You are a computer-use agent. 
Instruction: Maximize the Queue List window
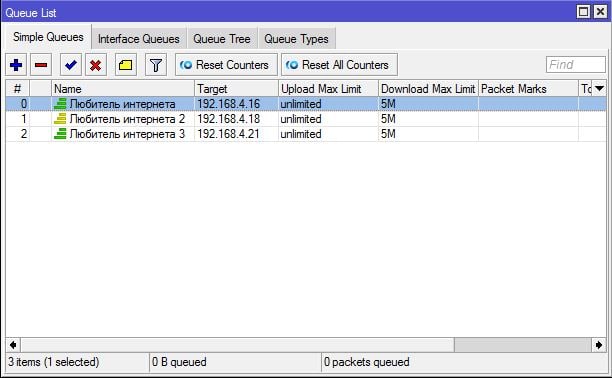click(583, 12)
